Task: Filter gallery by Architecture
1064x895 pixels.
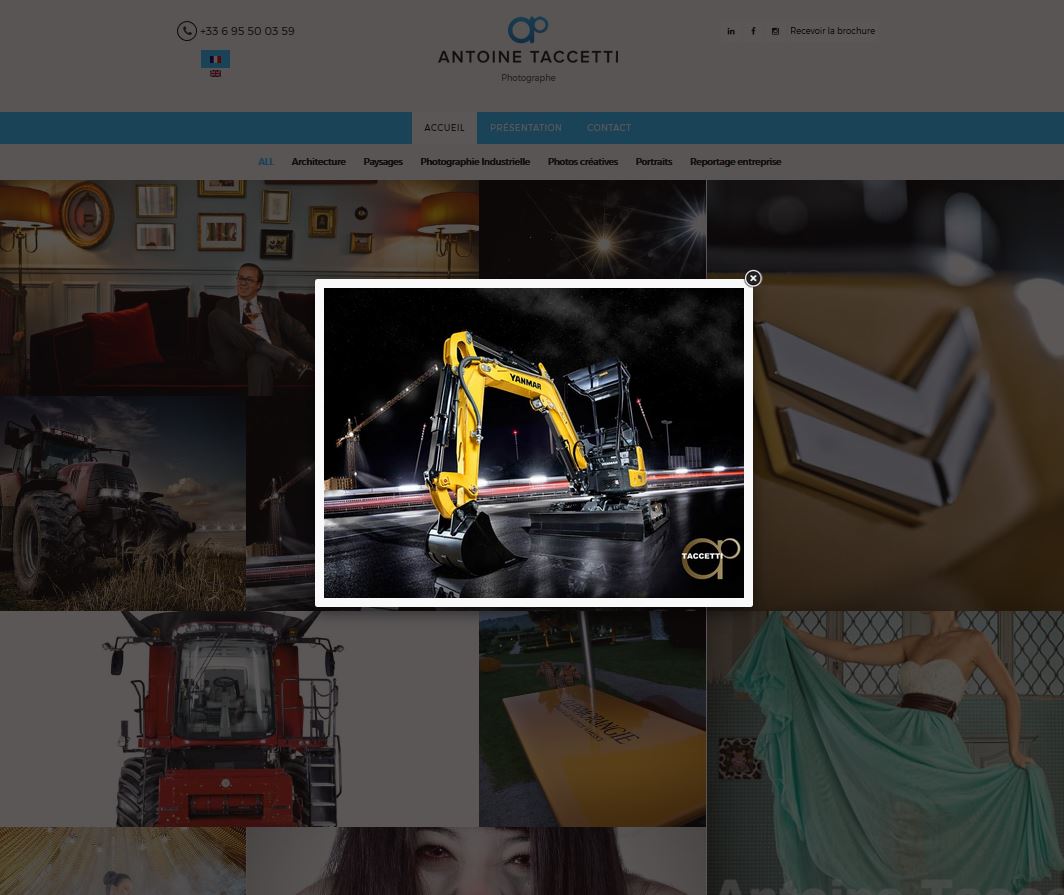Action: 318,161
